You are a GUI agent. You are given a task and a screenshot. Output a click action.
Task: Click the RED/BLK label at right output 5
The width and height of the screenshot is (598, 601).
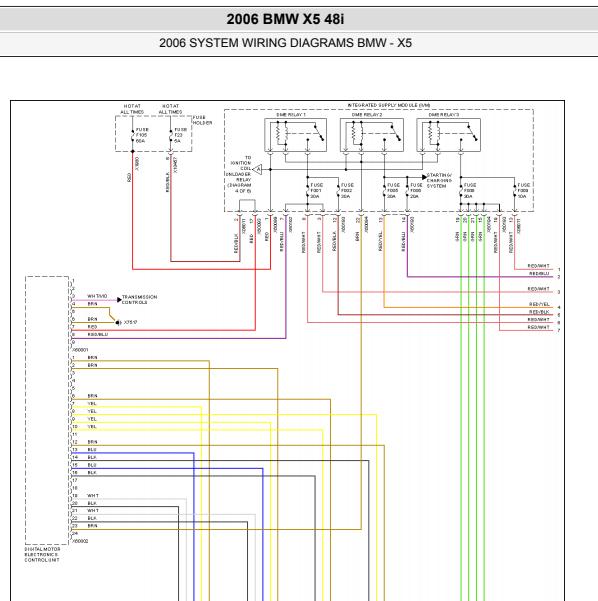pyautogui.click(x=539, y=312)
